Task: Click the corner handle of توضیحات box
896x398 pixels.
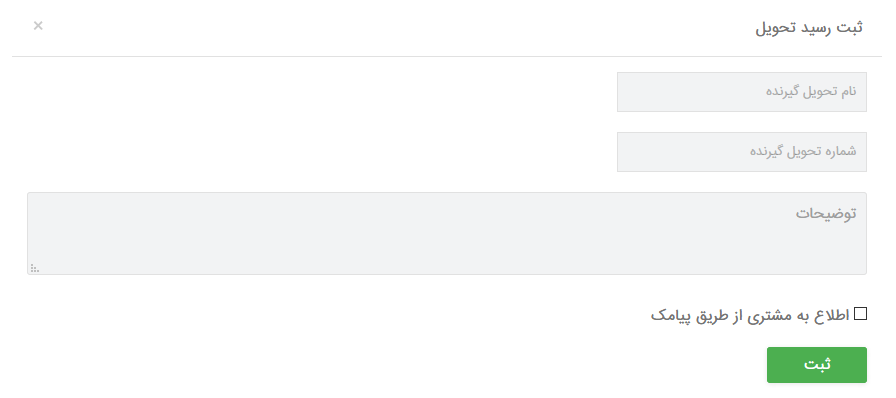Action: [x=35, y=268]
